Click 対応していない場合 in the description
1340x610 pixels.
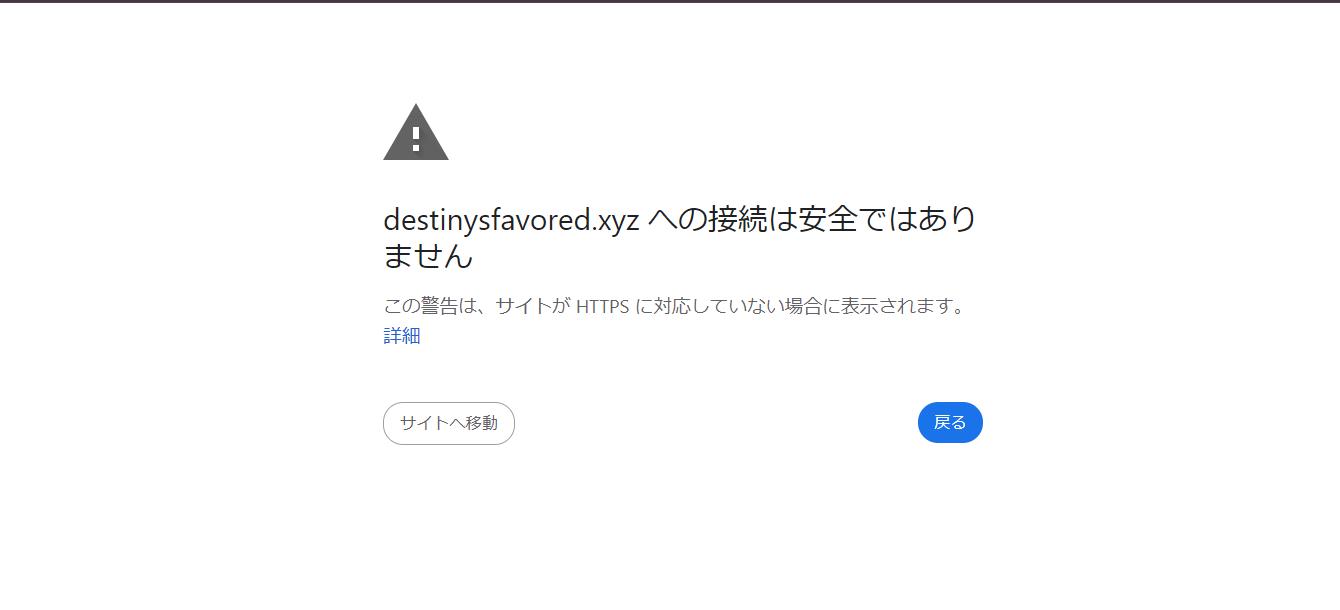point(737,306)
